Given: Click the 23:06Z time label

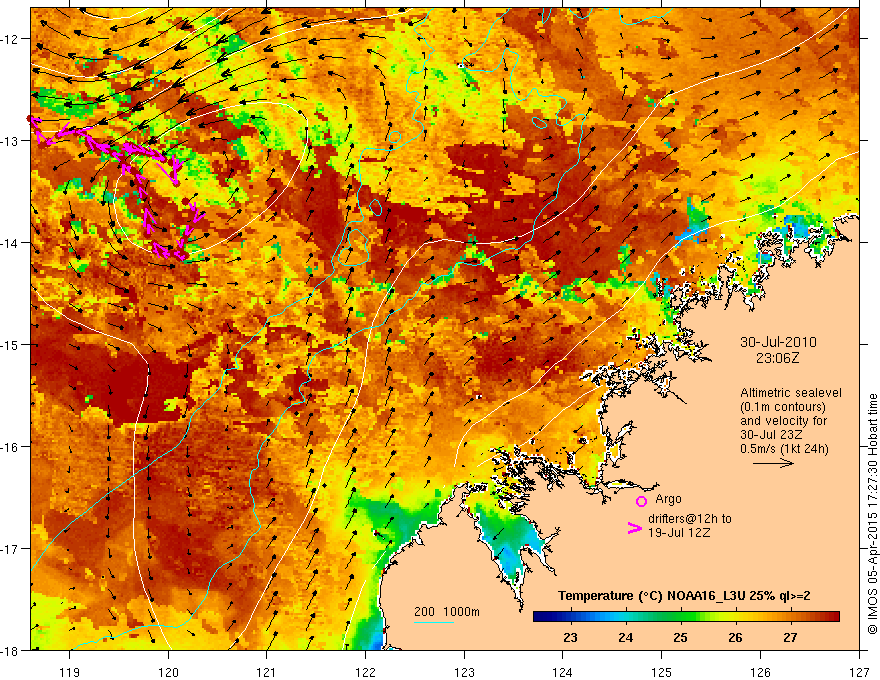Looking at the screenshot, I should (x=777, y=358).
